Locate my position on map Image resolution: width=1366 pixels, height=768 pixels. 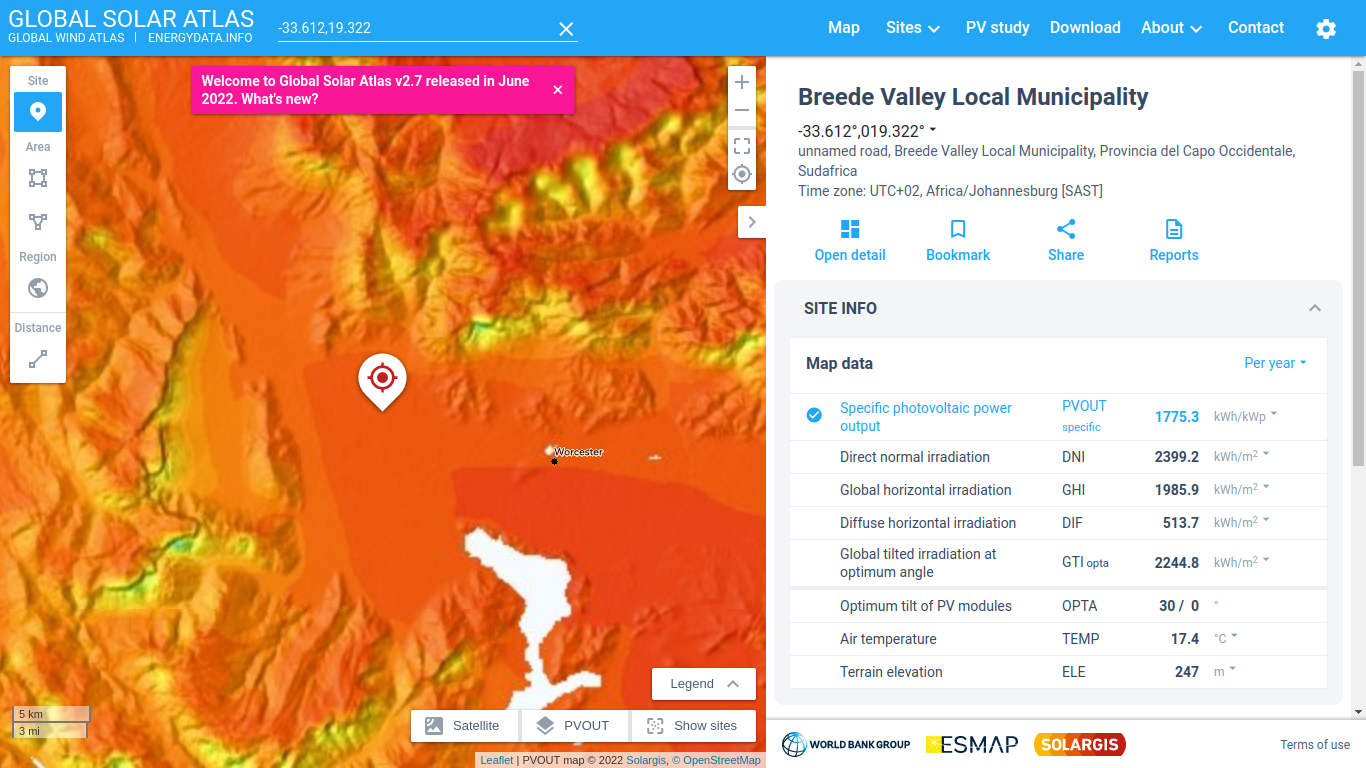coord(742,174)
